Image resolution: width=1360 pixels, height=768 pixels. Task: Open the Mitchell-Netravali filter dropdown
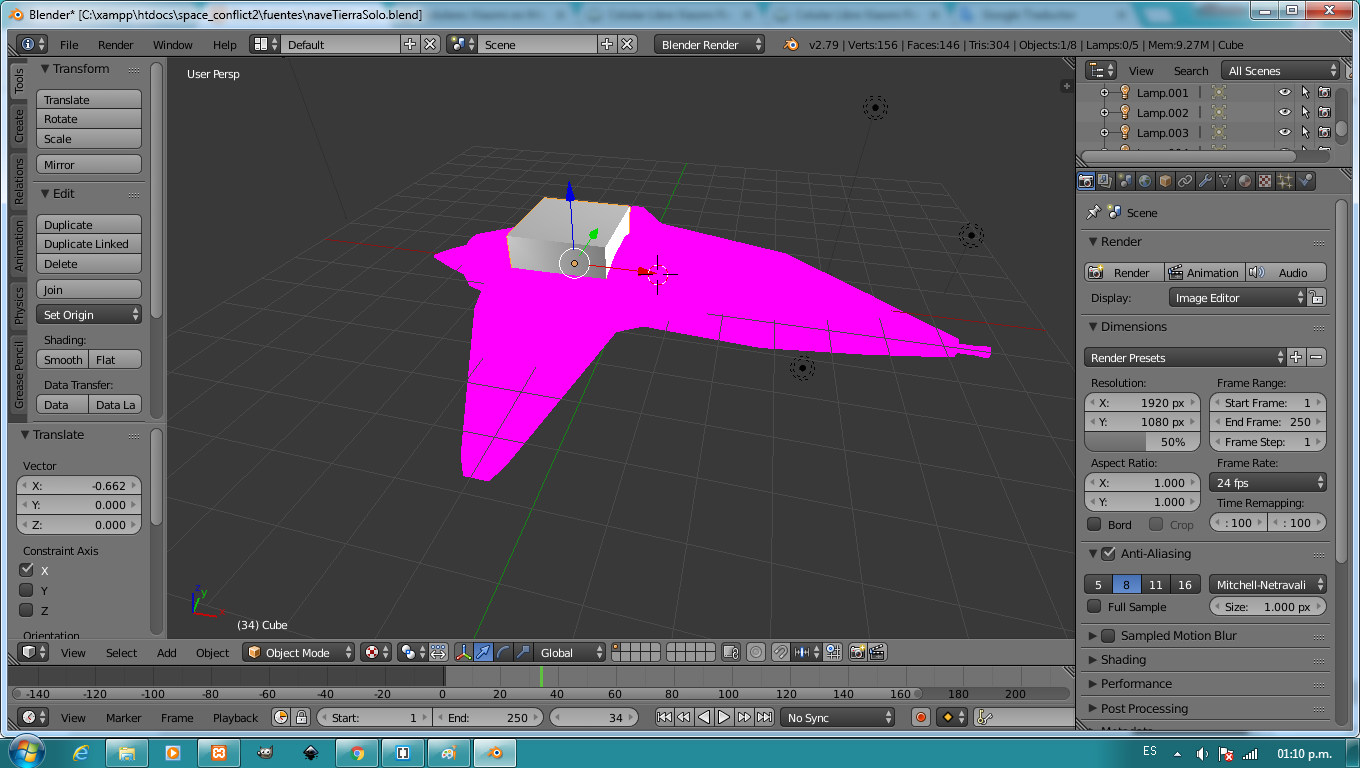pyautogui.click(x=1268, y=584)
